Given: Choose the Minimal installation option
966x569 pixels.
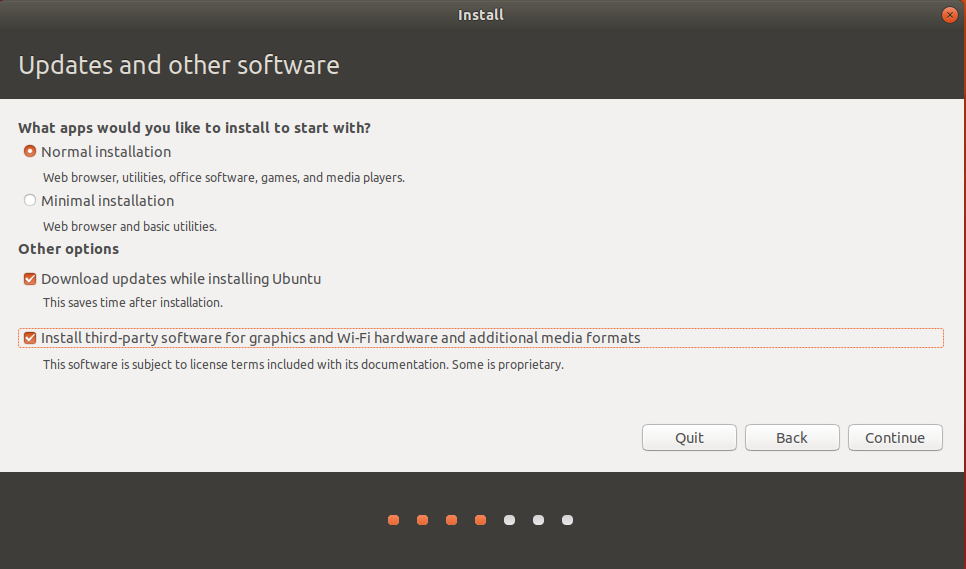Looking at the screenshot, I should point(30,200).
